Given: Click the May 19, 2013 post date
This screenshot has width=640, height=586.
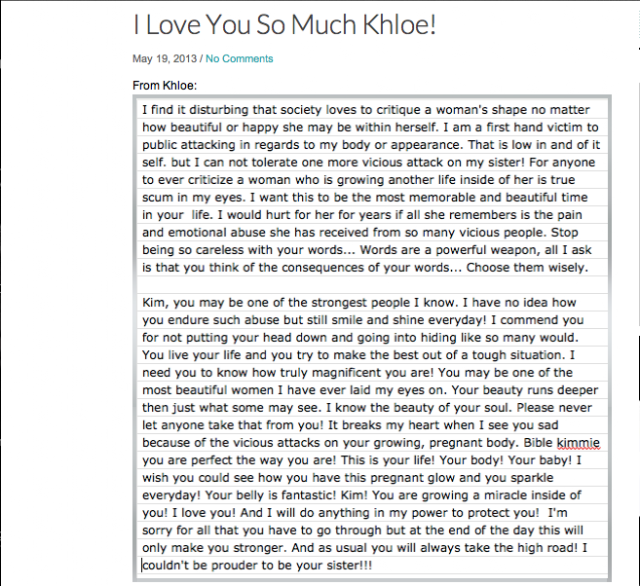Looking at the screenshot, I should (x=164, y=59).
